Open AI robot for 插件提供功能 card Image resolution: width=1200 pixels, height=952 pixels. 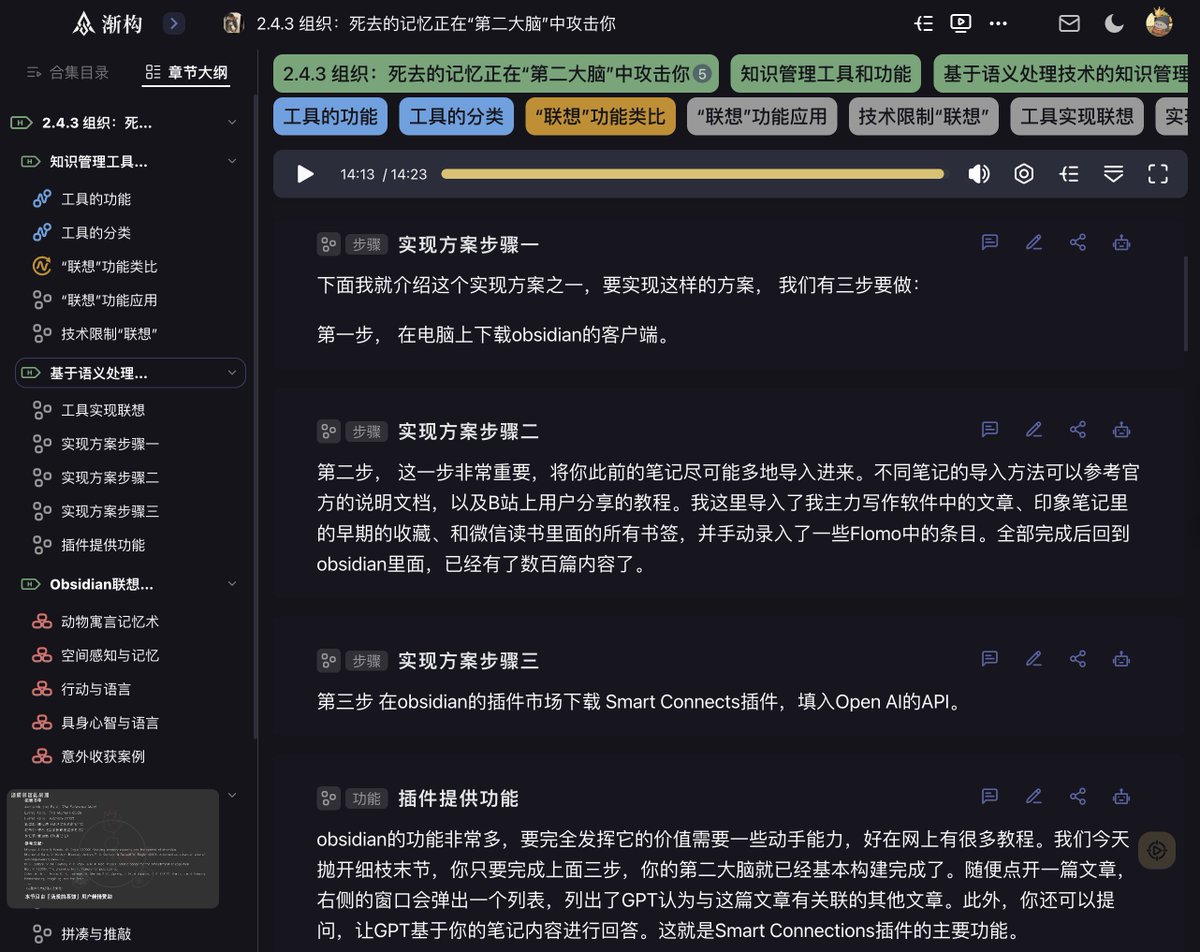pos(1122,796)
